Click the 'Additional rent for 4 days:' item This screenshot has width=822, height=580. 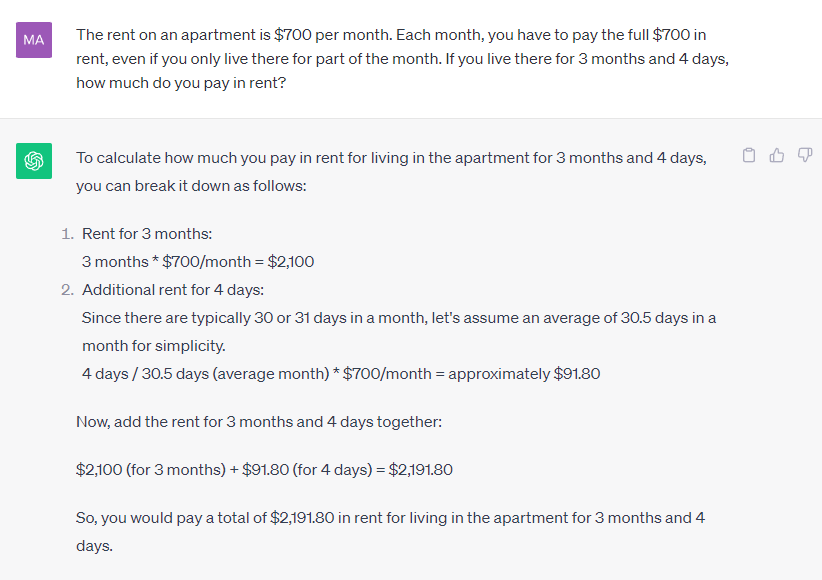173,290
